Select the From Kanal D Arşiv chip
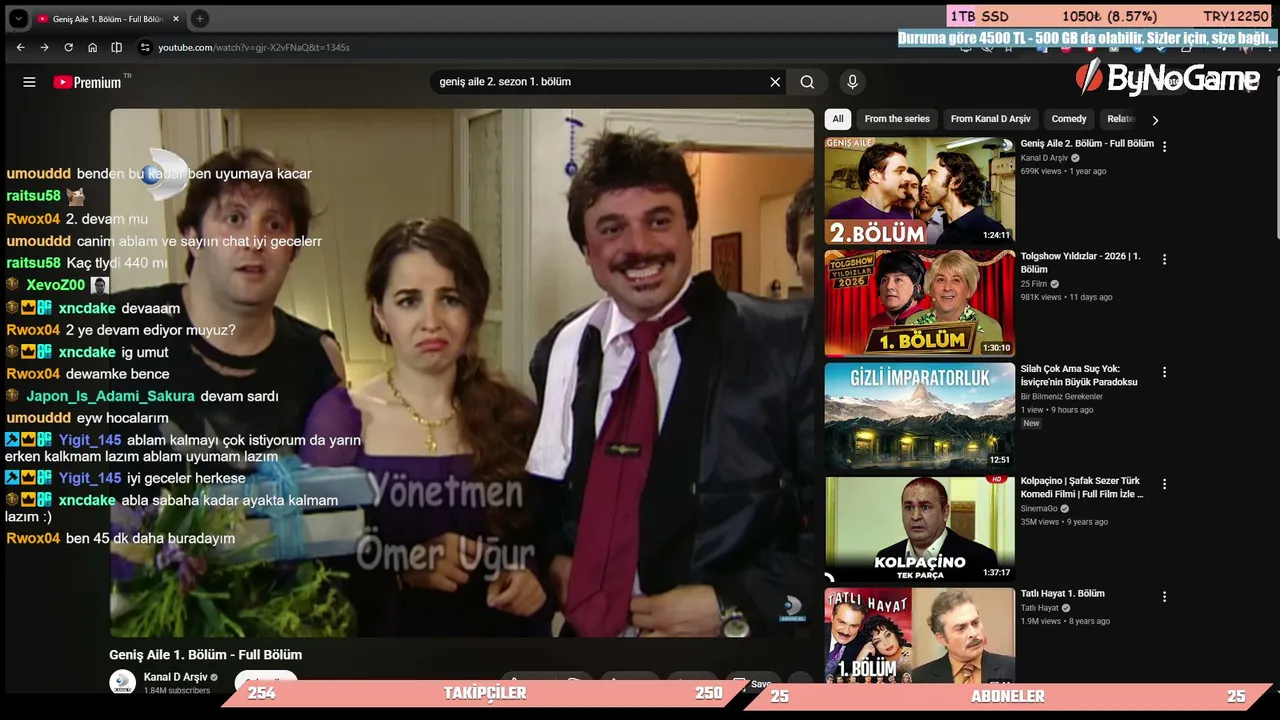 (x=991, y=119)
